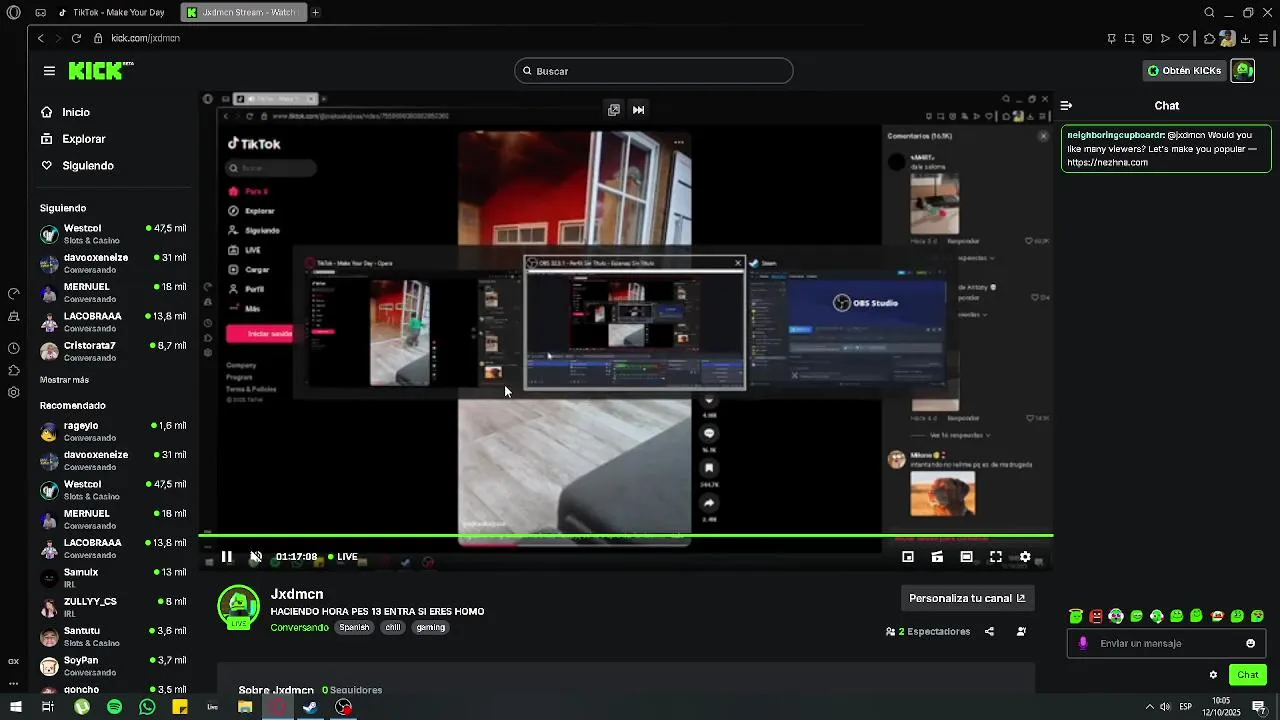Open the Kick hamburger menu
1280x720 pixels.
pos(49,71)
